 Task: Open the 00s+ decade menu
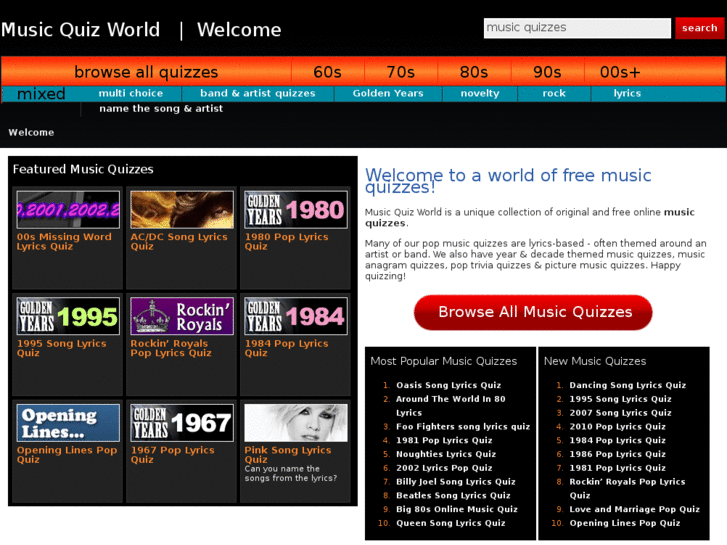(620, 72)
